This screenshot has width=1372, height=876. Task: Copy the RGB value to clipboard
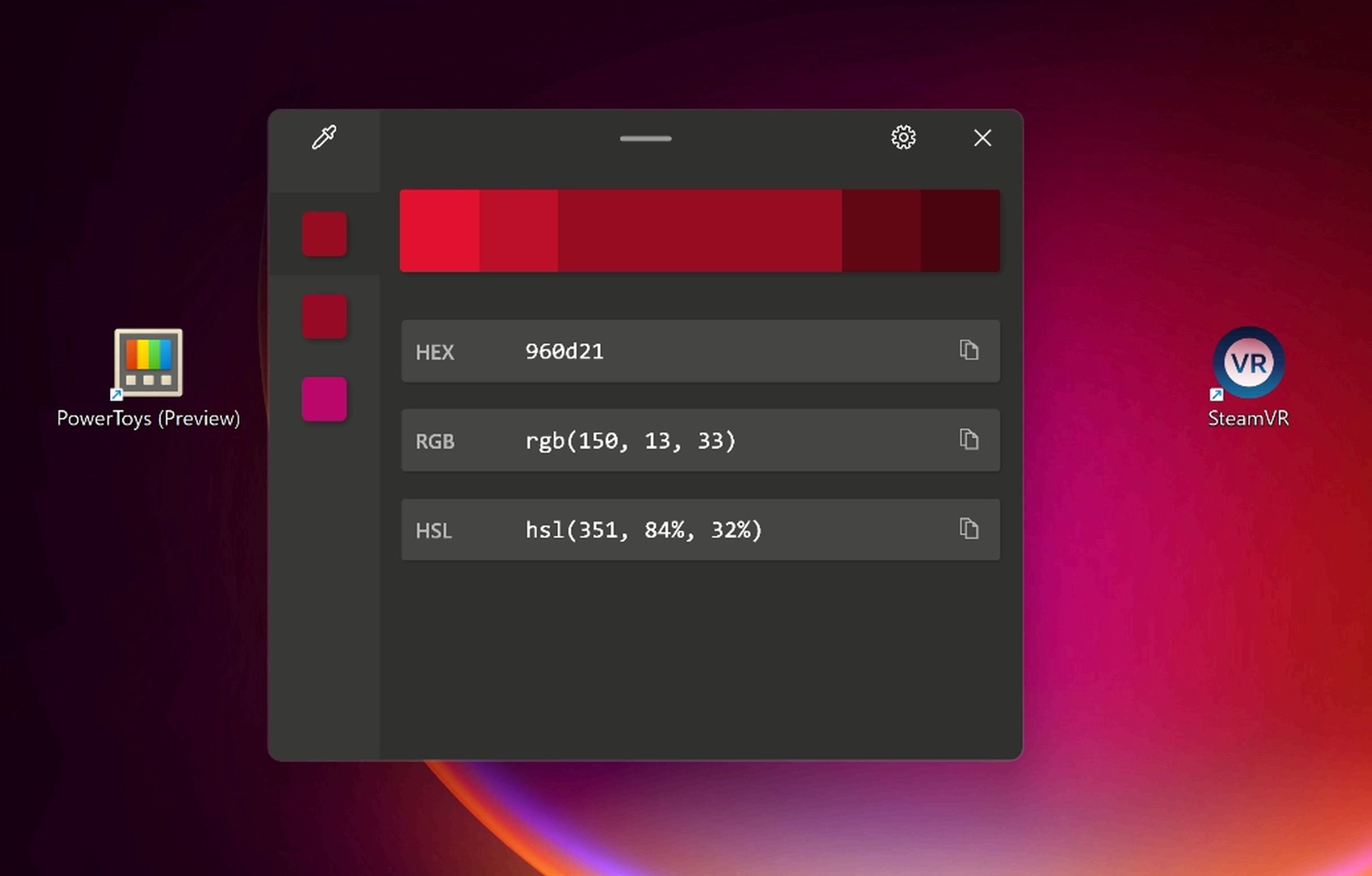click(x=969, y=439)
